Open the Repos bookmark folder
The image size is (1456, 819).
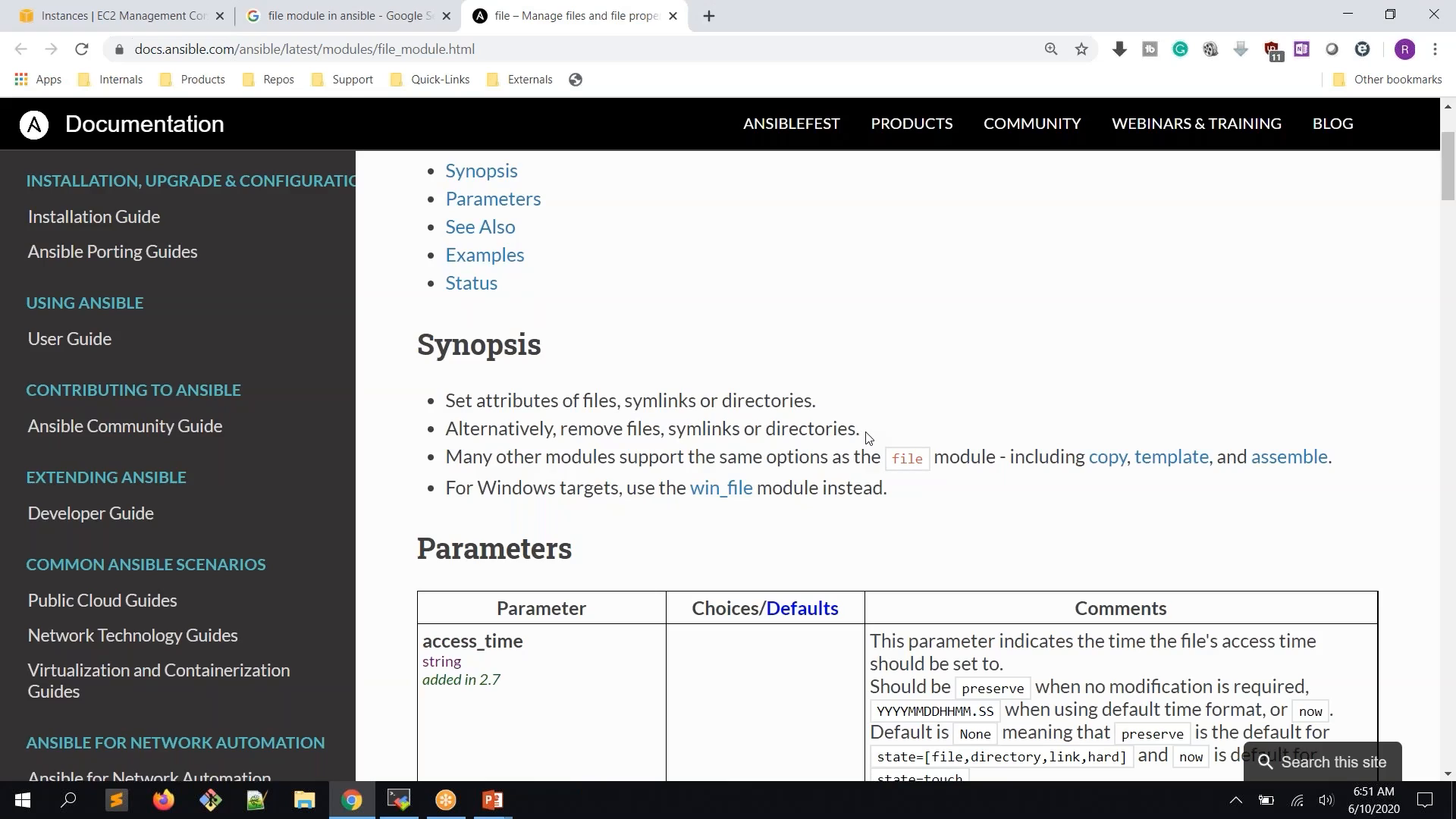(268, 80)
